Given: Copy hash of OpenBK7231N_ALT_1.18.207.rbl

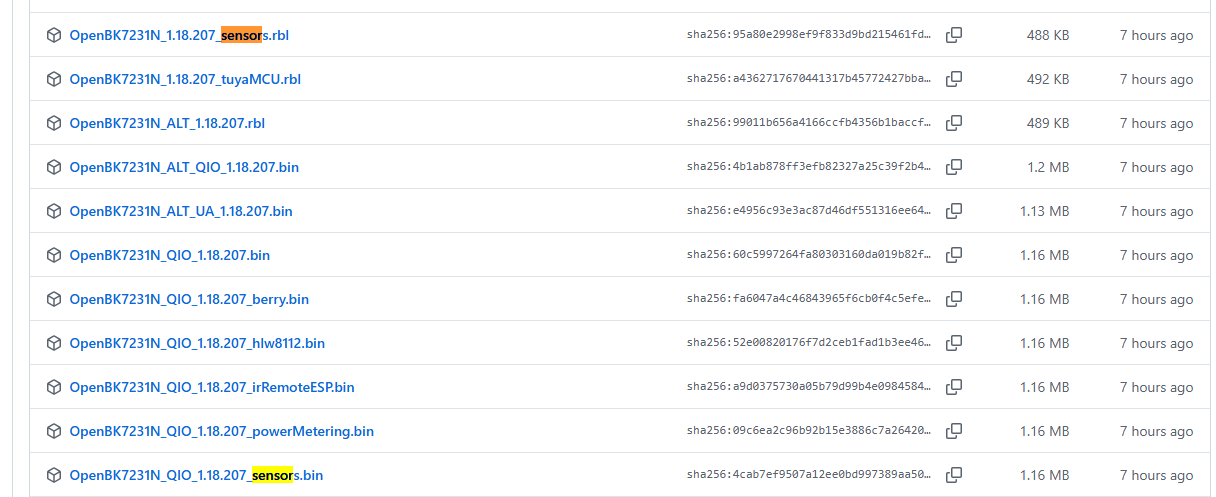Looking at the screenshot, I should click(954, 123).
